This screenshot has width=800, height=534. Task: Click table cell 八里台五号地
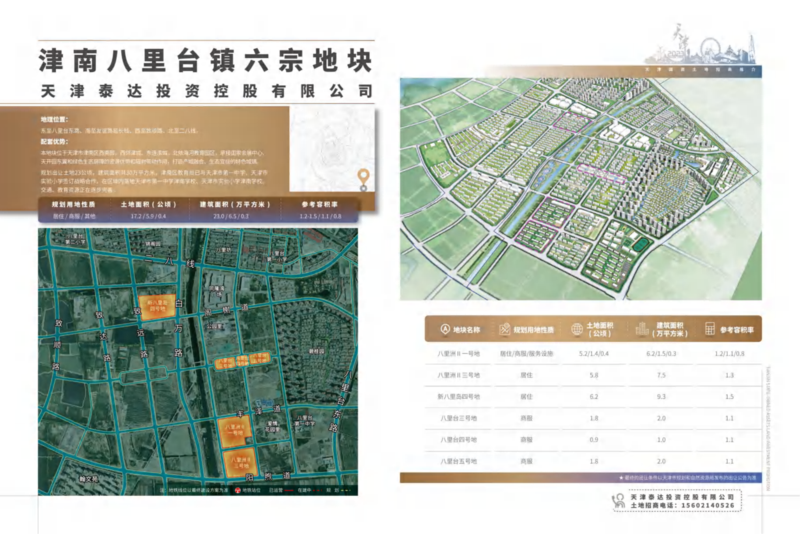[x=458, y=461]
